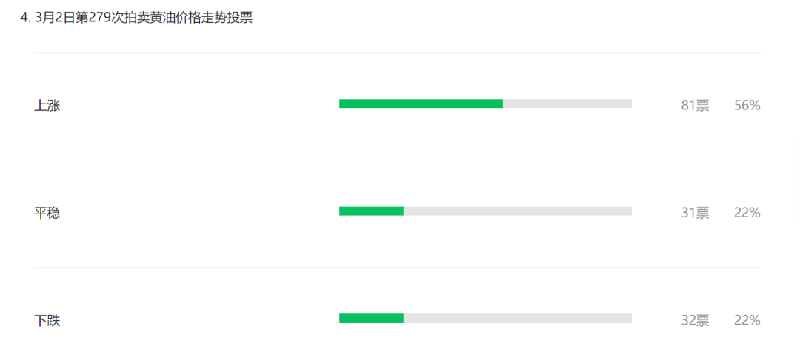Click the question number 4.
Image resolution: width=800 pixels, height=363 pixels.
[23, 18]
